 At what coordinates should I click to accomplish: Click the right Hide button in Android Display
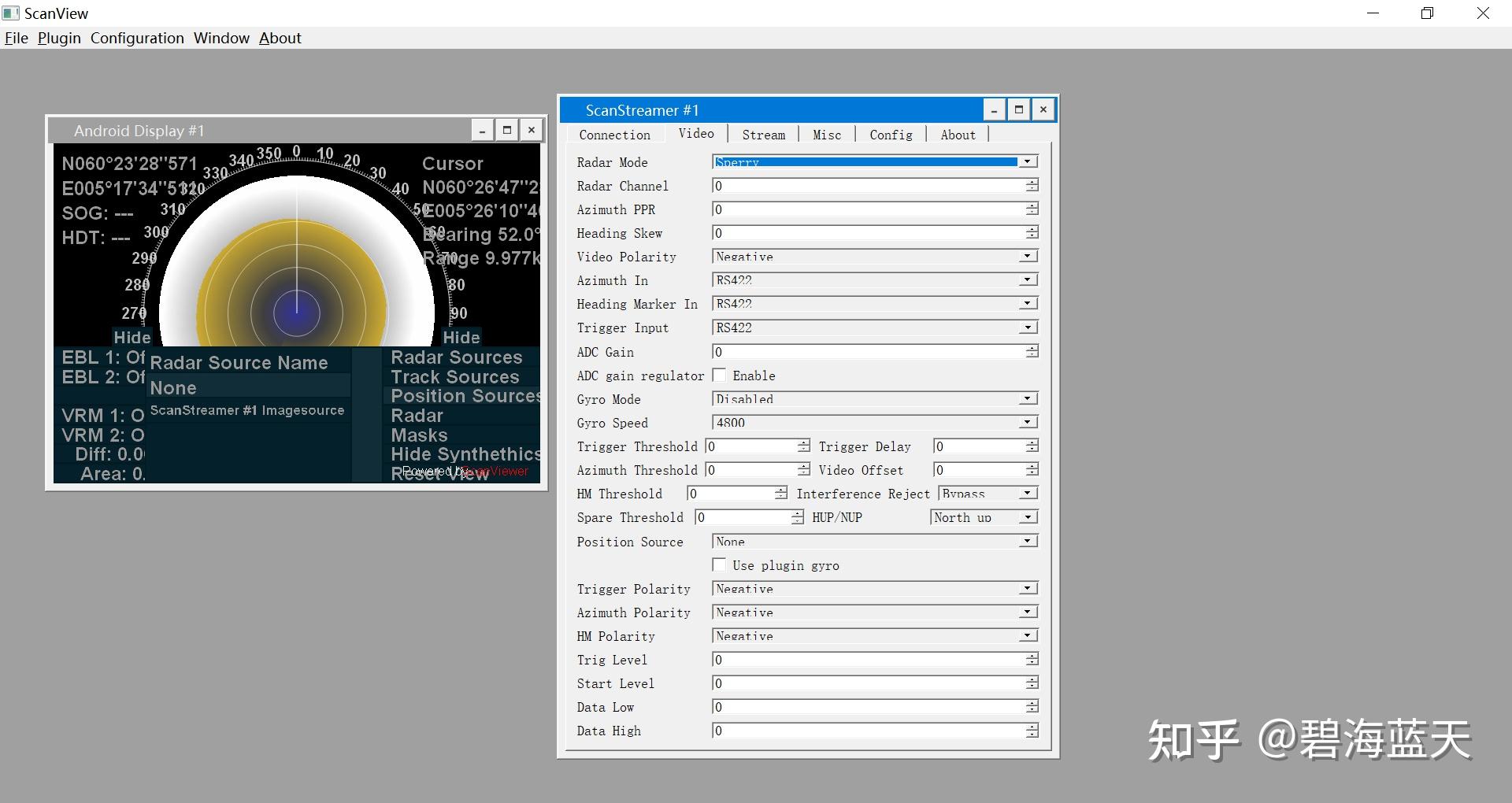[x=461, y=337]
